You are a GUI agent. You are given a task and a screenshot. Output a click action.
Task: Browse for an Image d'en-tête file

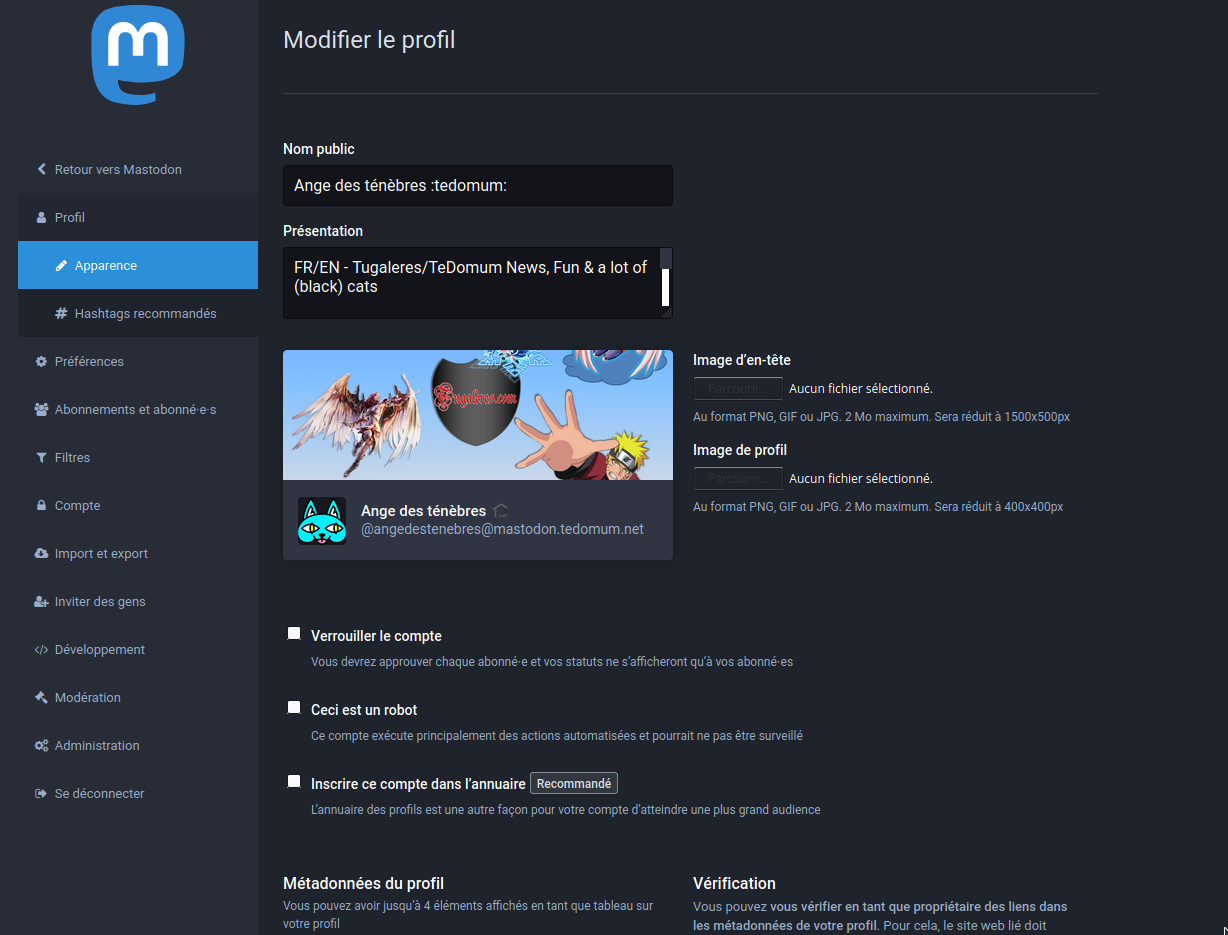[738, 389]
